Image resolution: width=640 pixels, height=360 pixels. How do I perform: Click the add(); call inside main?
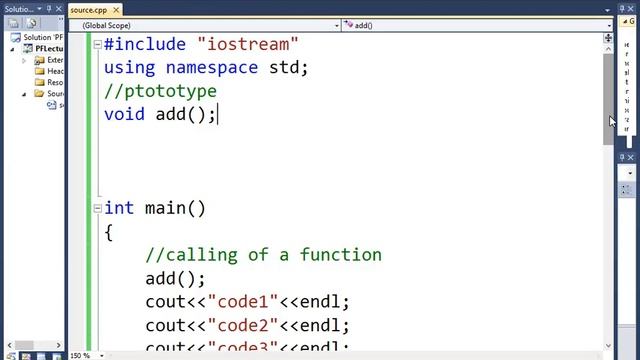coord(176,279)
